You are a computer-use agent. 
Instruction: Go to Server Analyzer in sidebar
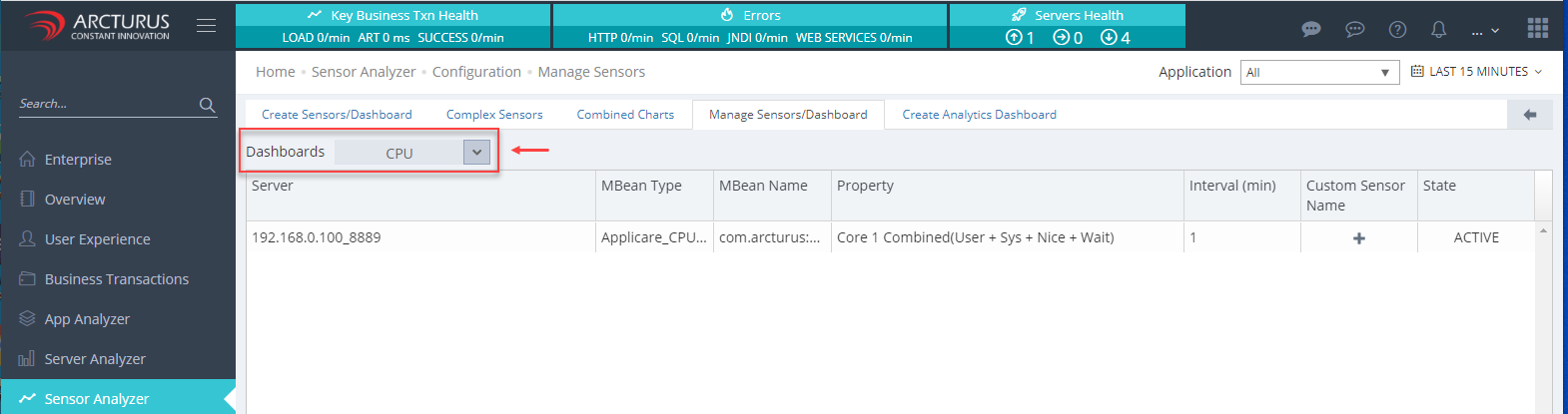pos(95,359)
